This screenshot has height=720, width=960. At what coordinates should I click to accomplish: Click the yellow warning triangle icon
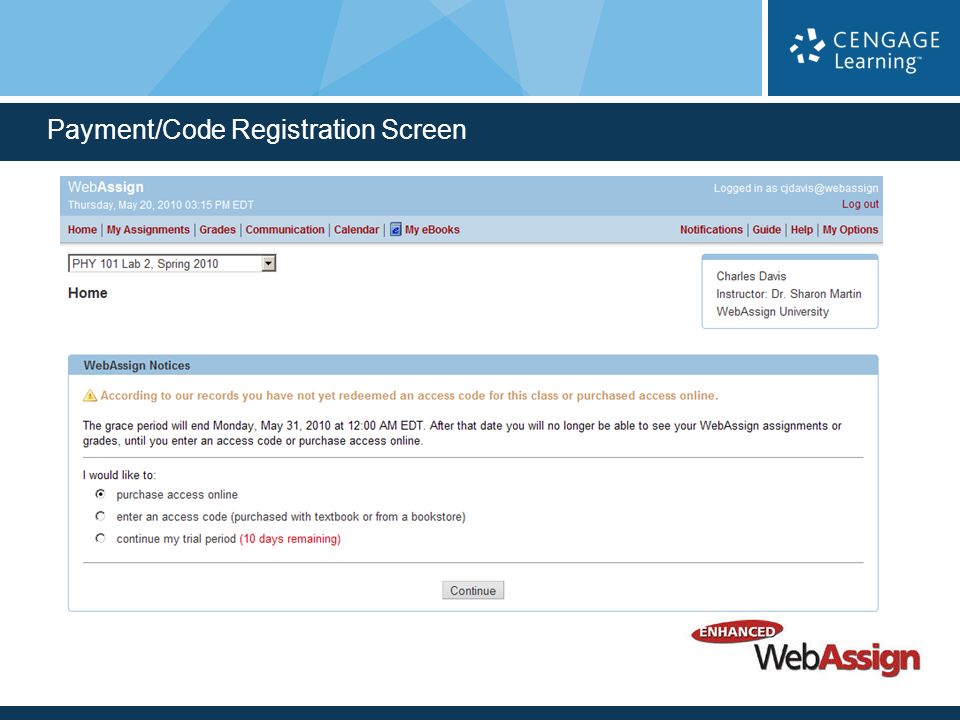(90, 396)
